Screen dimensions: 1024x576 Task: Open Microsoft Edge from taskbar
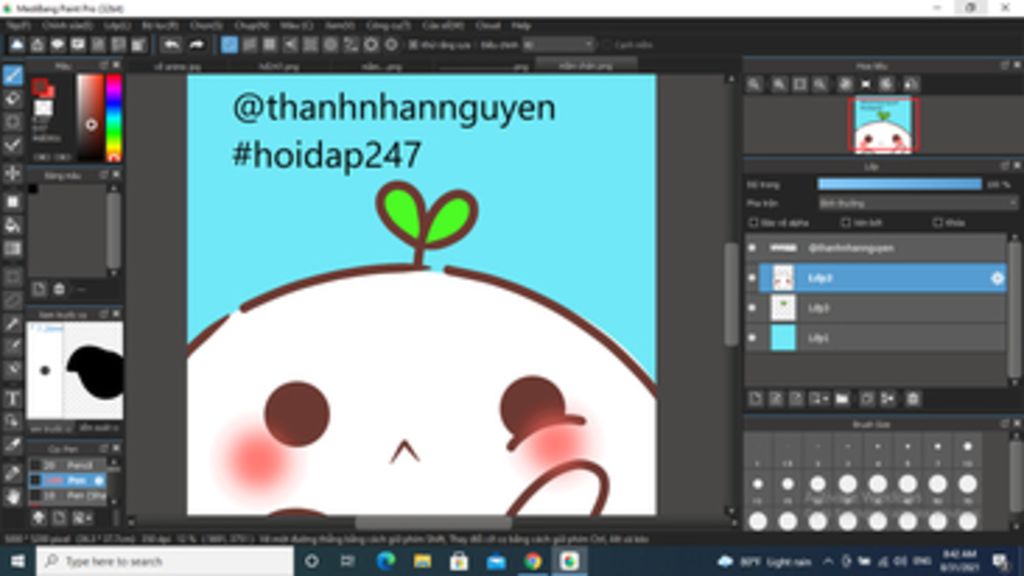pyautogui.click(x=386, y=561)
